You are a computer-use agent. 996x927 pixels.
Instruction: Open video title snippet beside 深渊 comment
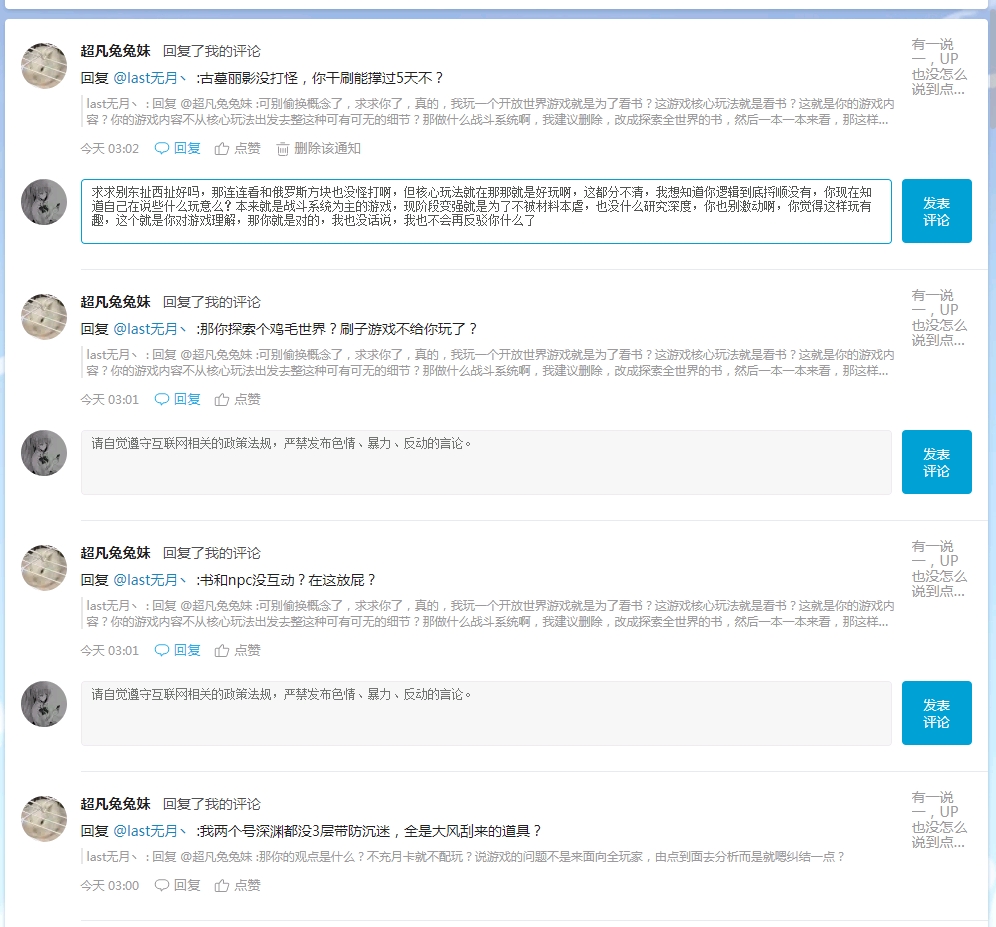tap(939, 820)
